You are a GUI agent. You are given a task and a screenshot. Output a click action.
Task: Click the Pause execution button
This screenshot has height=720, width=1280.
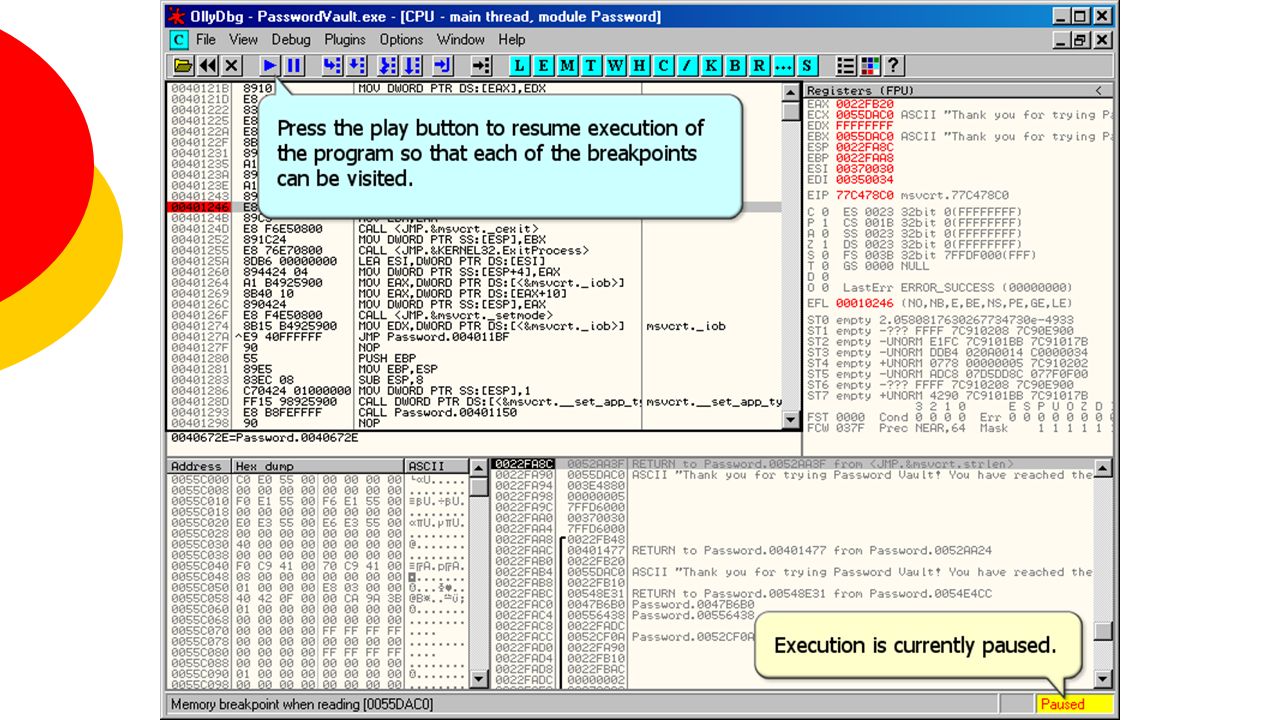pos(294,65)
